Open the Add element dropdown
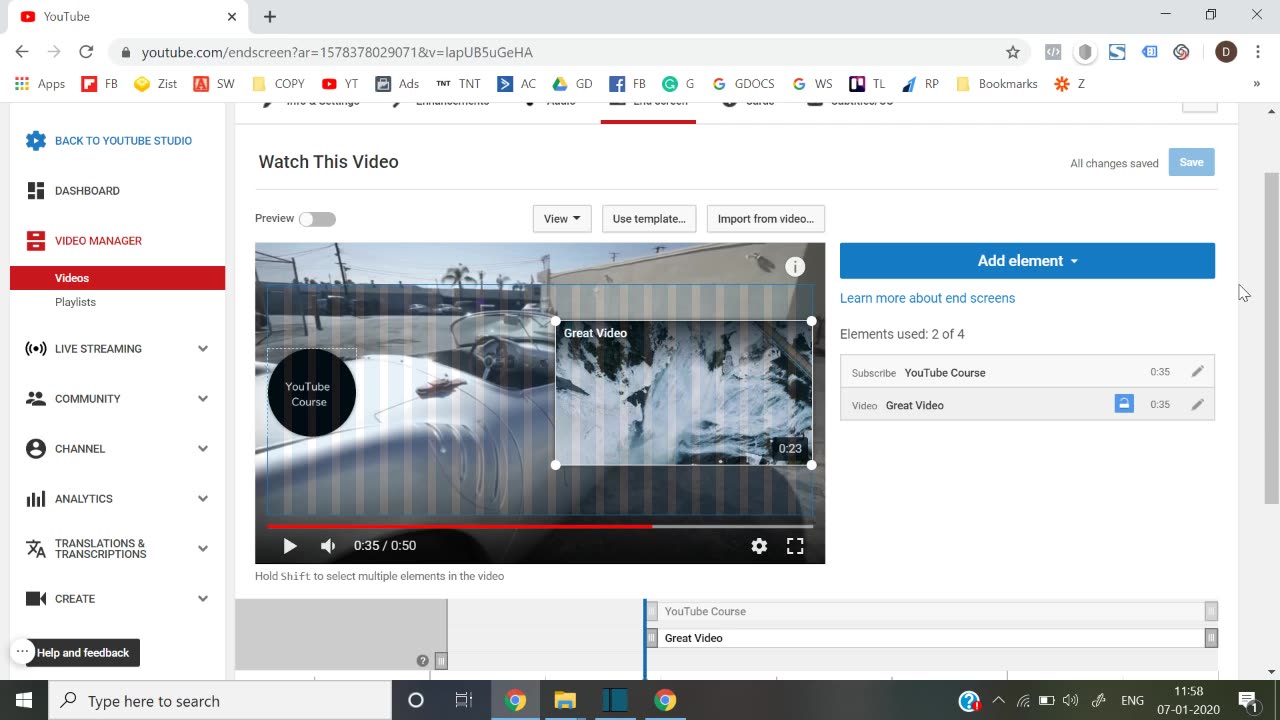This screenshot has height=720, width=1280. 1027,261
